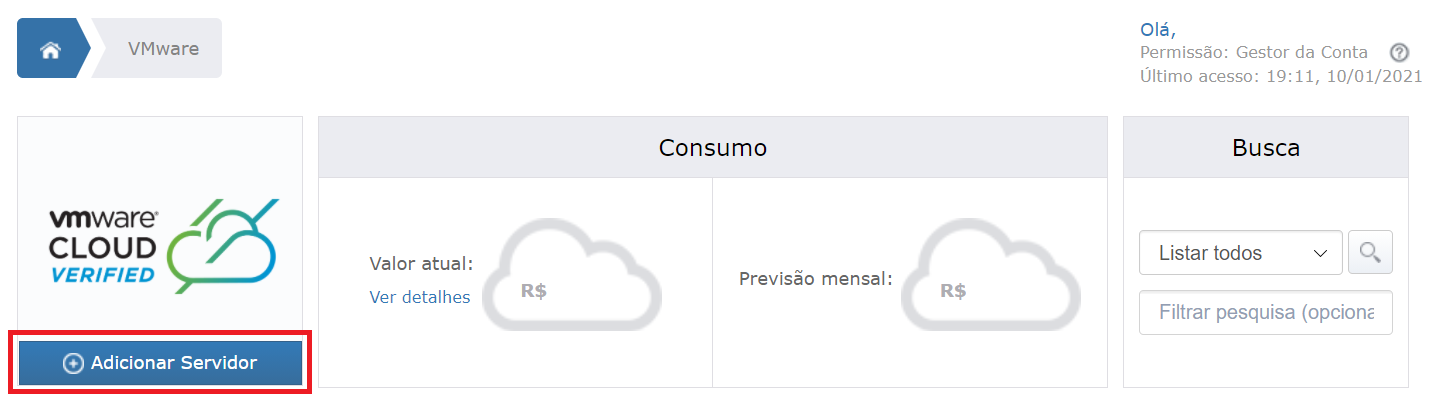The height and width of the screenshot is (400, 1432).
Task: Click the Consumo panel header
Action: tap(713, 148)
